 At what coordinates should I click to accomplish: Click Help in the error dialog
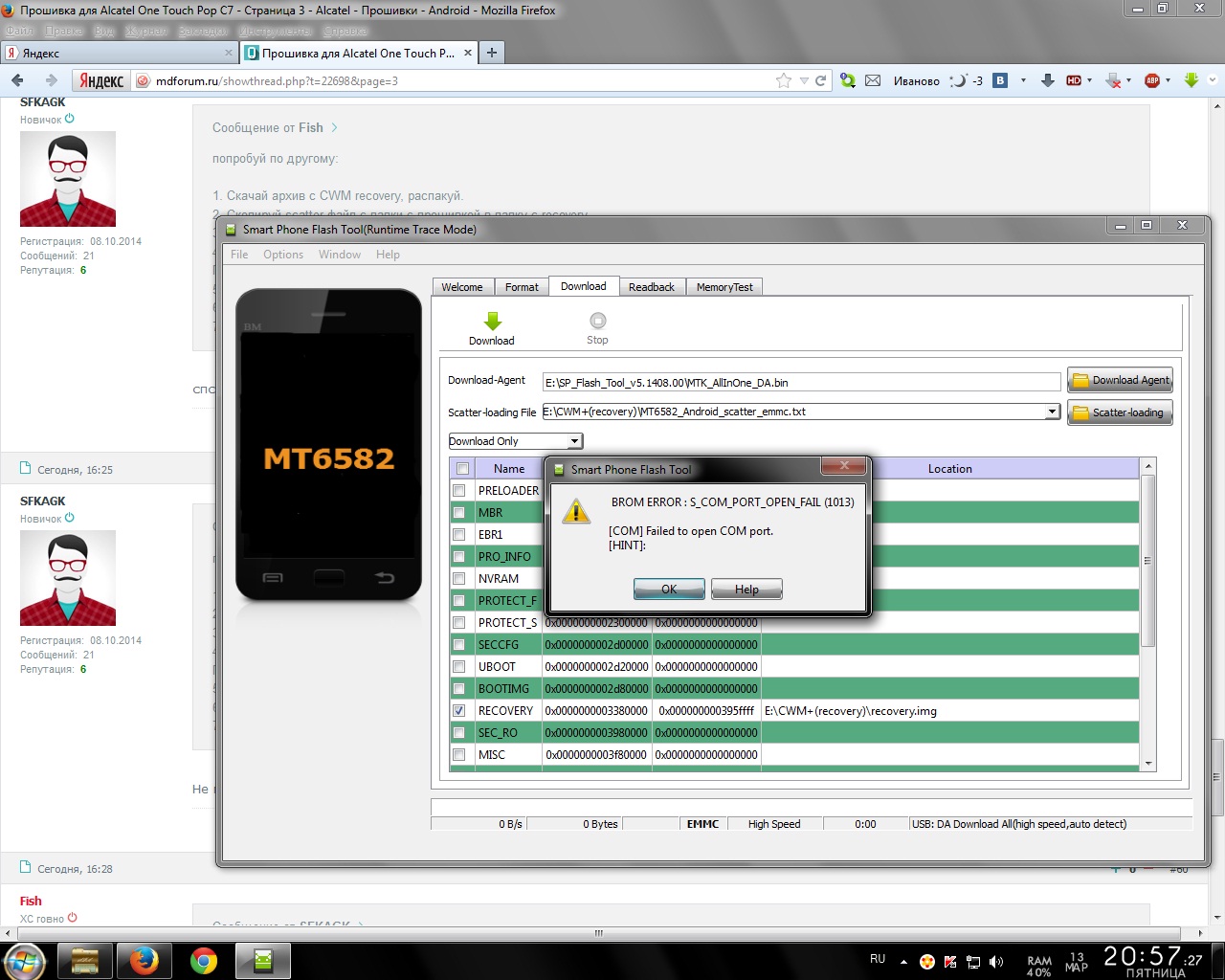click(746, 590)
